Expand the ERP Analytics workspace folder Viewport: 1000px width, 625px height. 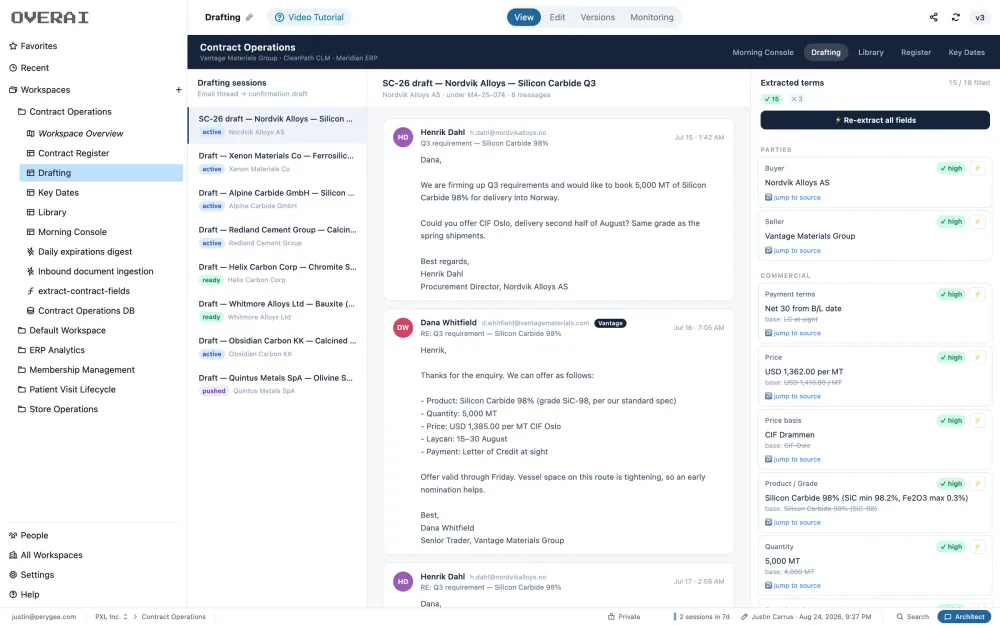(57, 350)
